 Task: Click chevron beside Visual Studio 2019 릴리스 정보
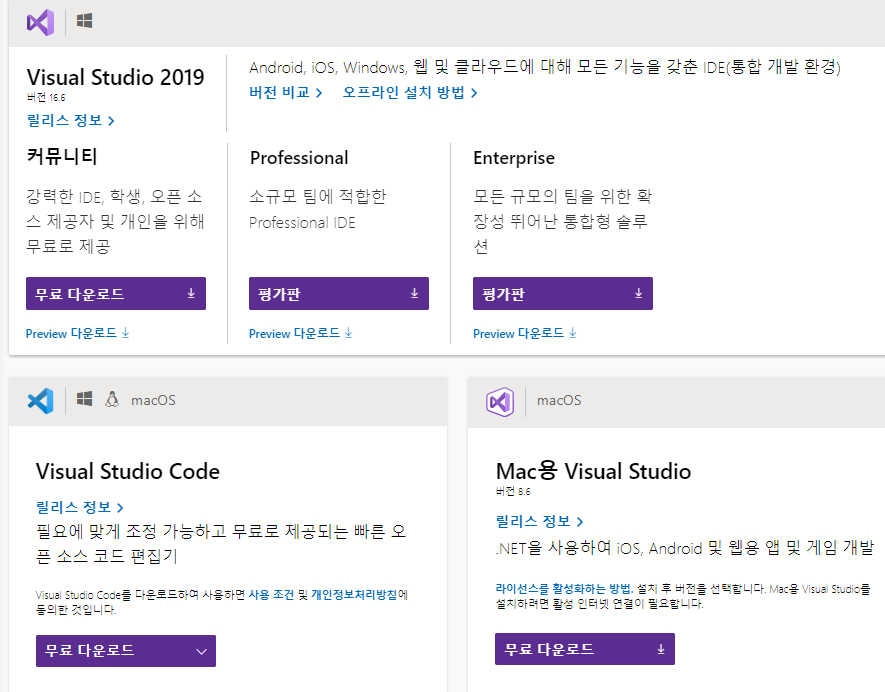[111, 121]
